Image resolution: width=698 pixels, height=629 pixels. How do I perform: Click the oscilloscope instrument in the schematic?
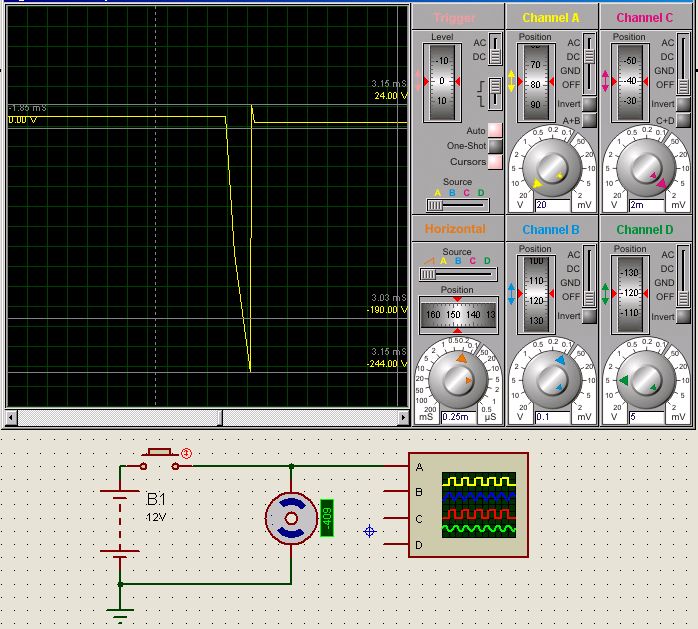tap(468, 505)
